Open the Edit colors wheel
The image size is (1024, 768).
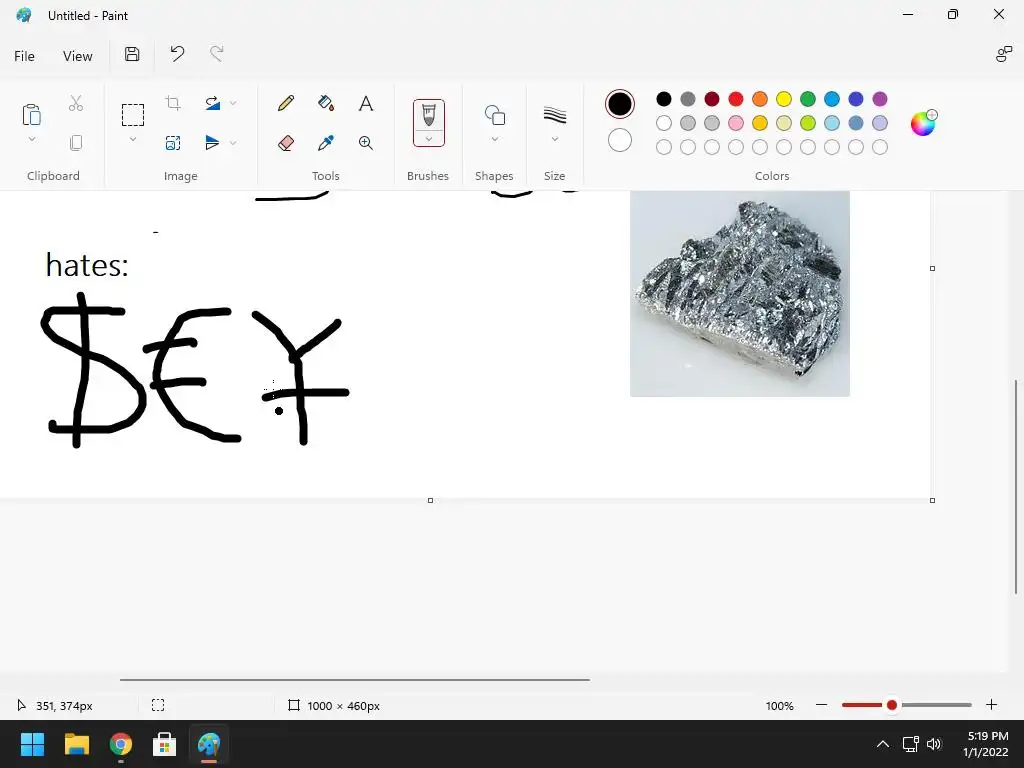[923, 123]
